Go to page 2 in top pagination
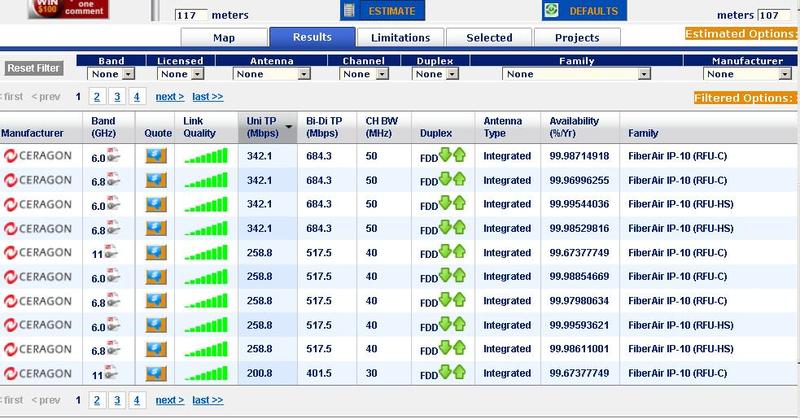The height and width of the screenshot is (419, 800). 97,96
